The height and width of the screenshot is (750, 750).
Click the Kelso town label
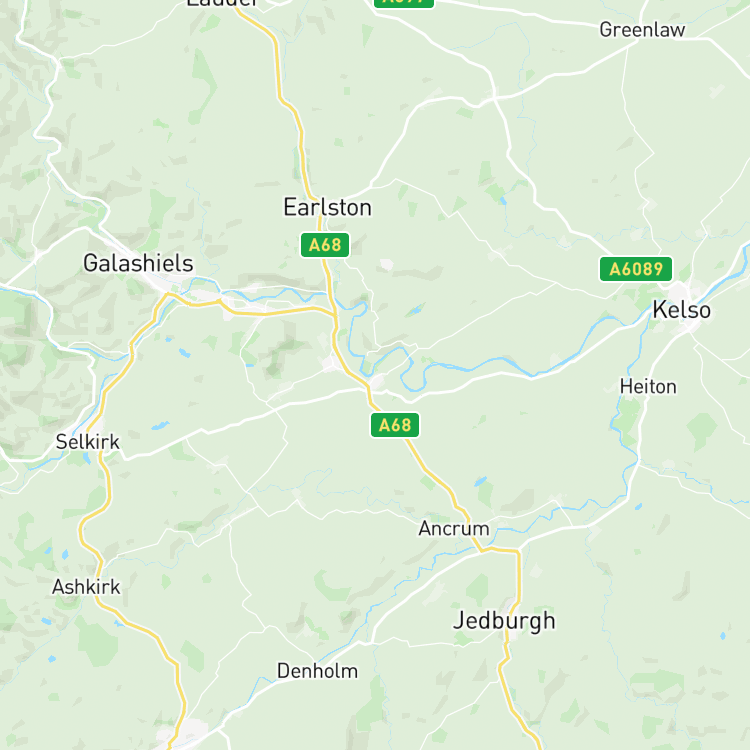[x=682, y=310]
